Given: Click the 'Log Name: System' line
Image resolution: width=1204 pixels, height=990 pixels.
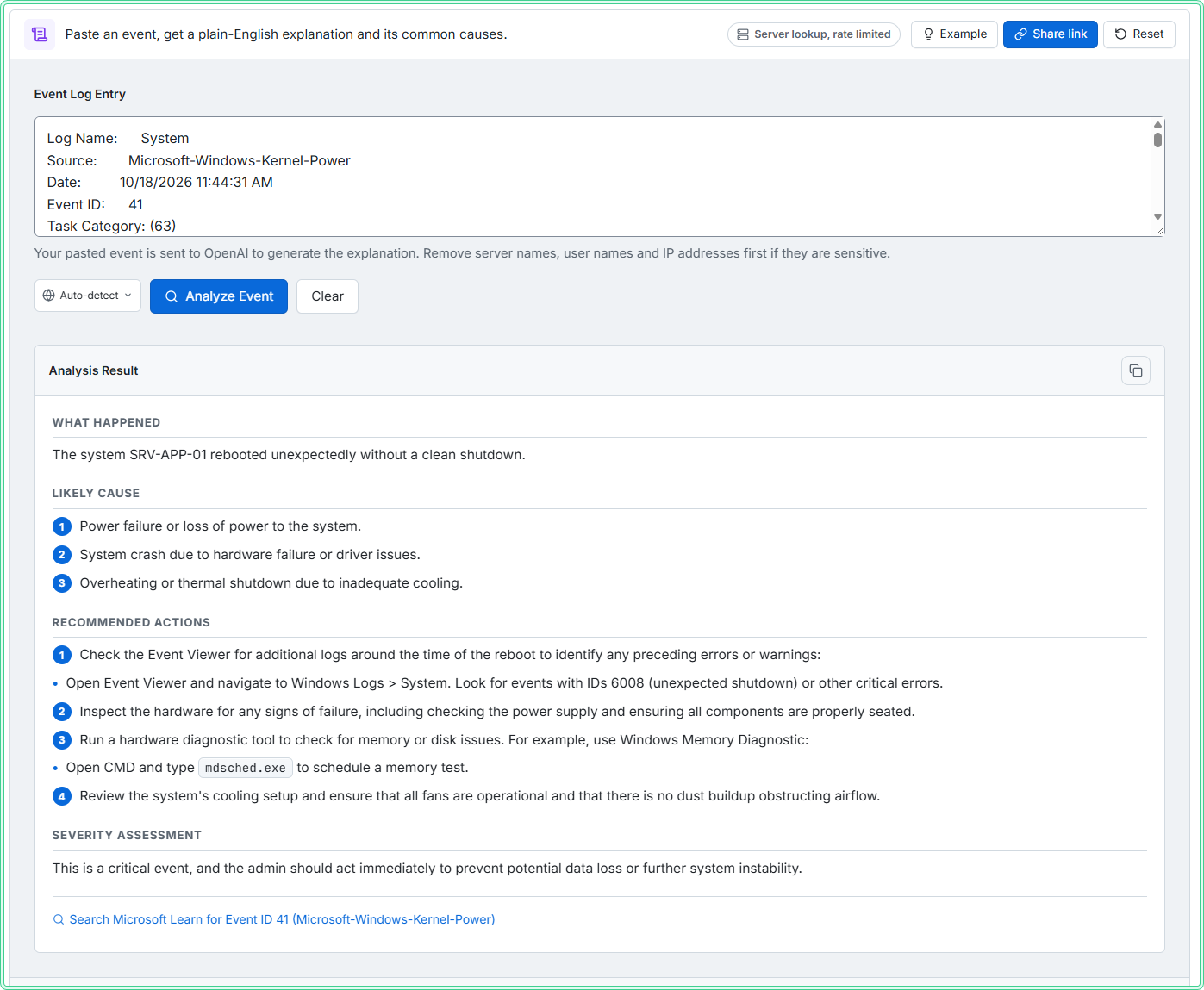Looking at the screenshot, I should point(118,138).
